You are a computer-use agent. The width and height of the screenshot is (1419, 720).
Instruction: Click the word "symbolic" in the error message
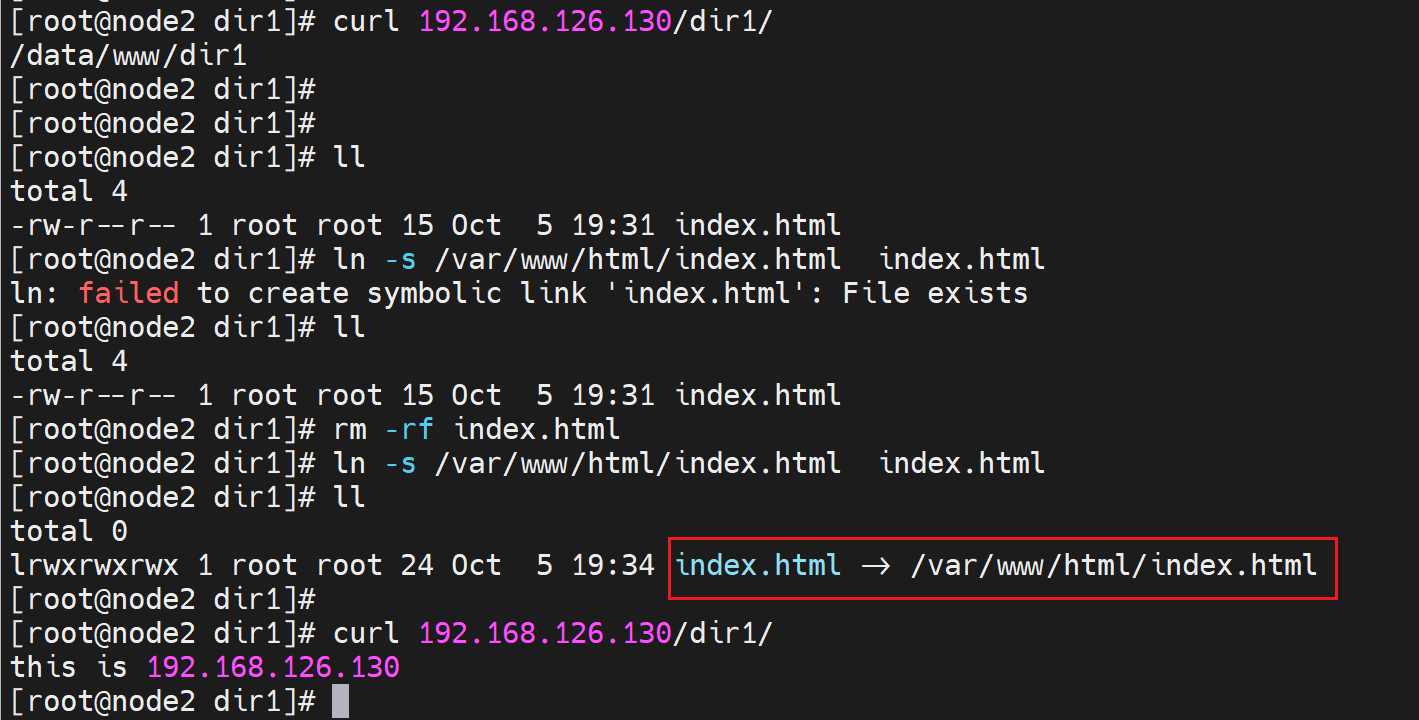click(434, 293)
